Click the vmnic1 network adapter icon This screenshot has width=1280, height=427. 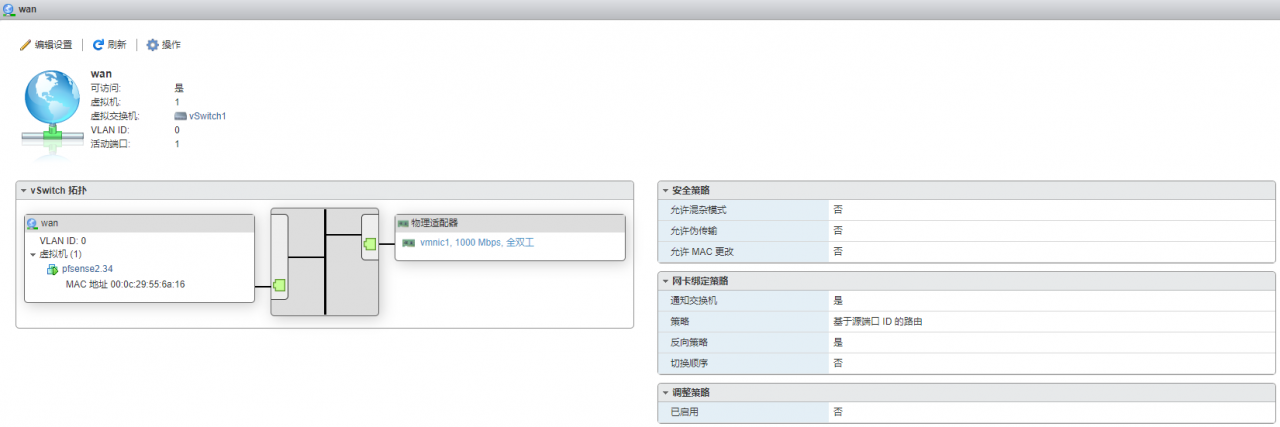click(x=408, y=242)
